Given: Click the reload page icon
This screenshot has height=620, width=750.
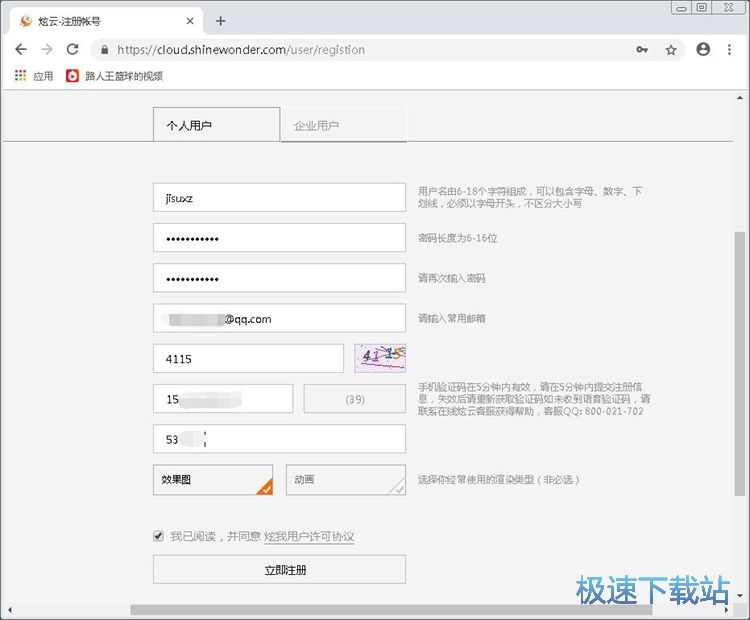Looking at the screenshot, I should tap(72, 49).
